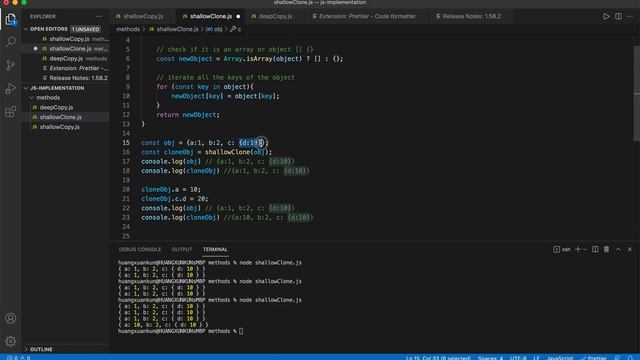640x360 pixels.
Task: Click the errors and warnings status item
Action: (19, 358)
